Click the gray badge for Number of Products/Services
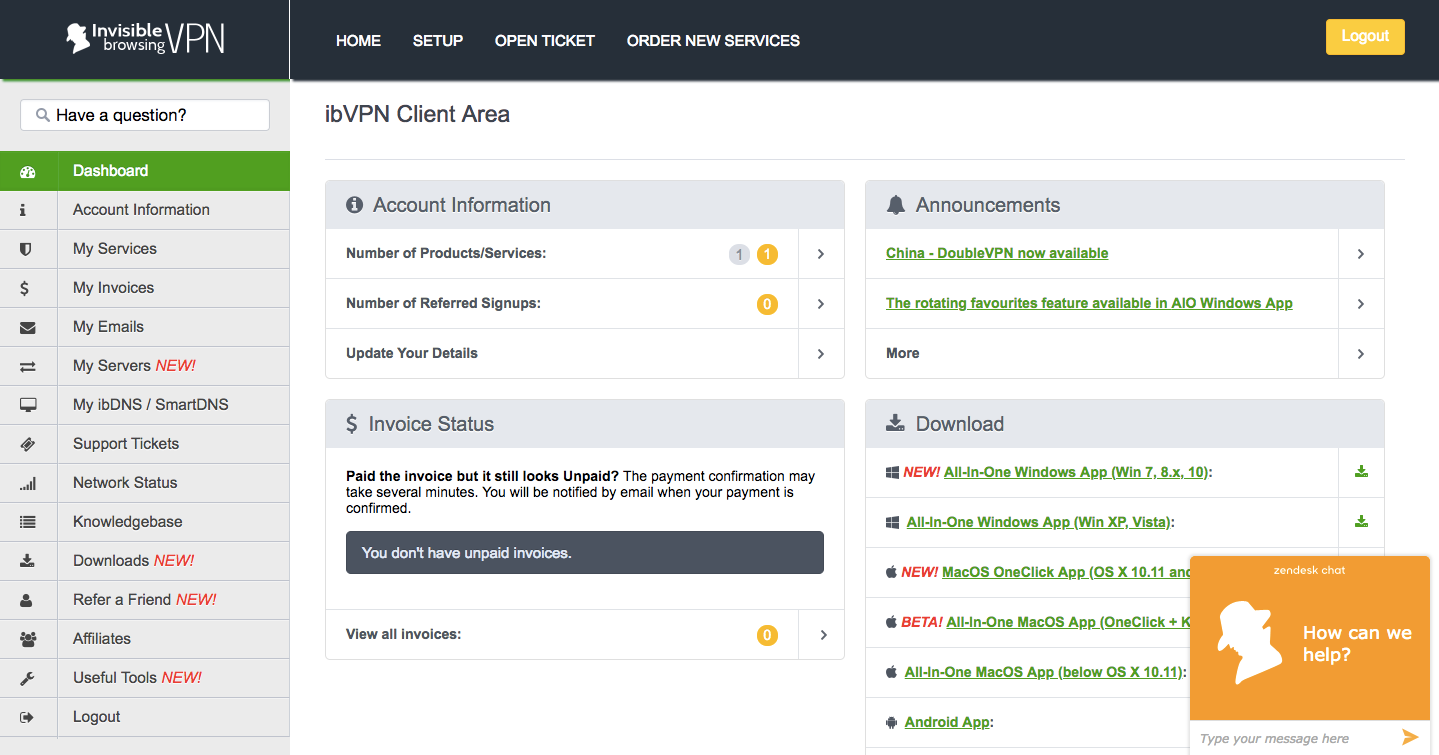Screen dimensions: 1439x755 click(x=739, y=254)
